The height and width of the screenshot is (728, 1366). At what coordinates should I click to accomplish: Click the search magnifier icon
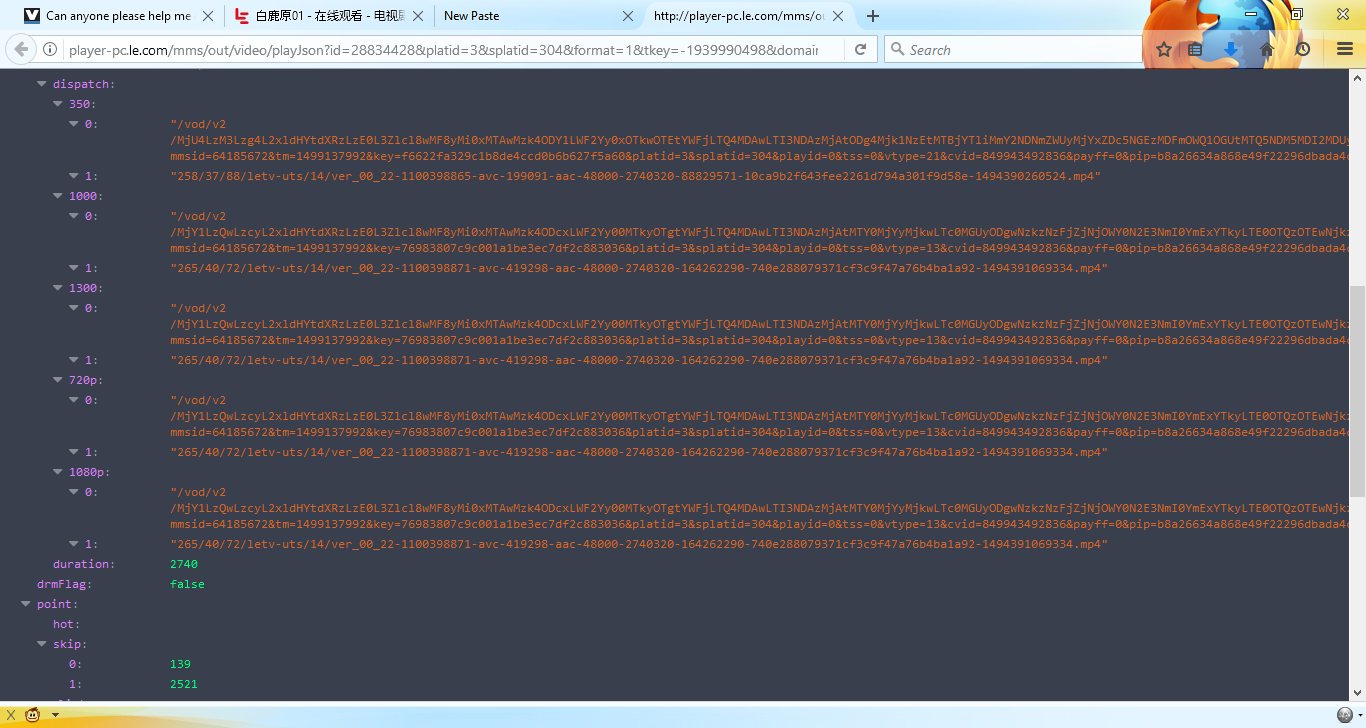coord(896,49)
